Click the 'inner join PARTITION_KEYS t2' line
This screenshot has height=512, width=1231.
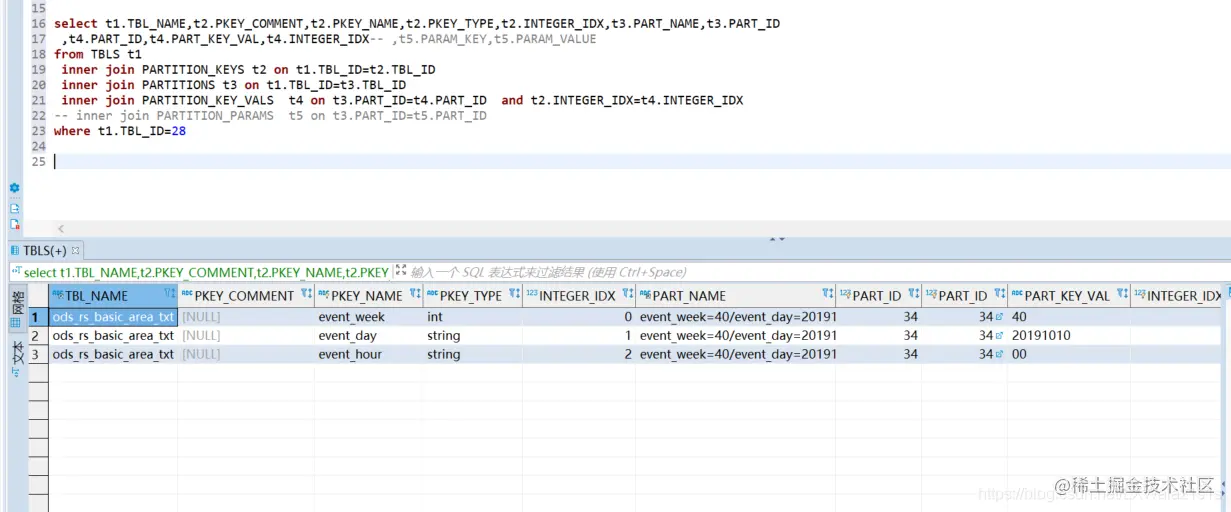coord(248,70)
